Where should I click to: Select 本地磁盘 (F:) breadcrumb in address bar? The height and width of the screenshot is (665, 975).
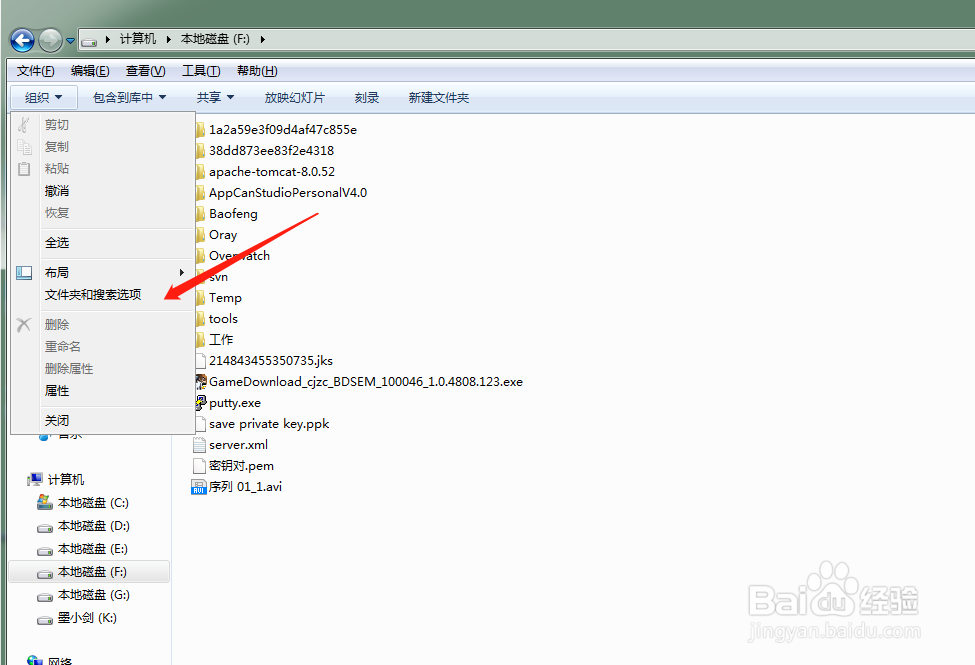(215, 39)
